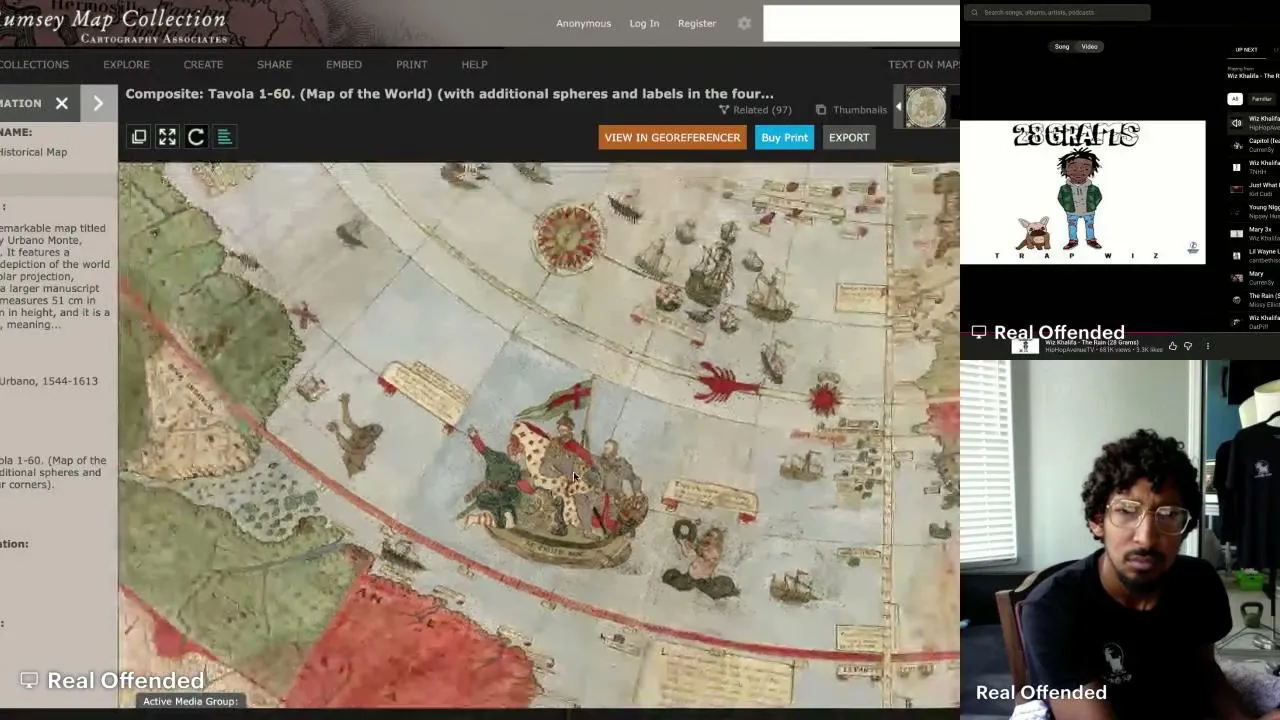Screen dimensions: 1280x720
Task: Open the Embed menu
Action: pyautogui.click(x=344, y=64)
